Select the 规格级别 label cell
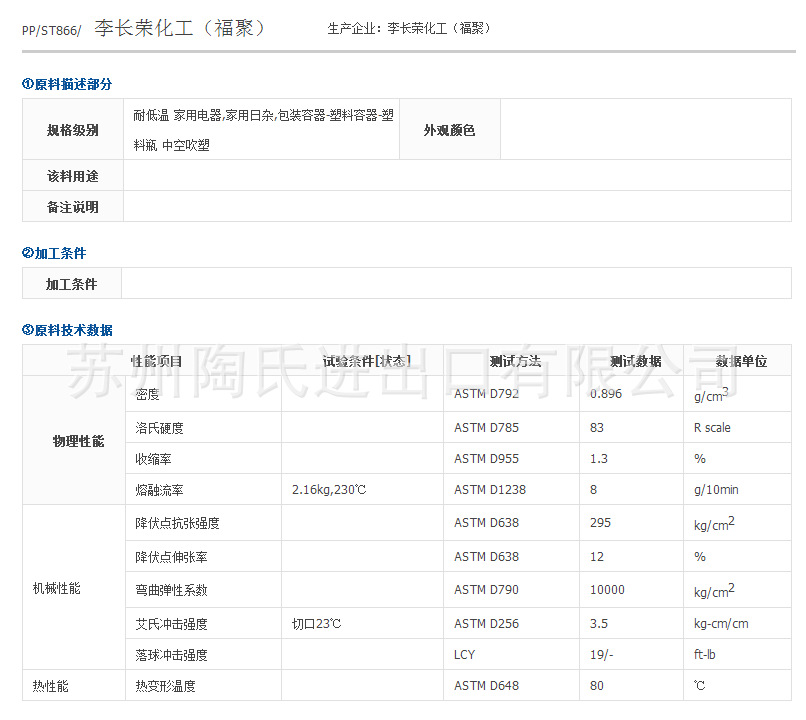The width and height of the screenshot is (806, 720). click(72, 130)
